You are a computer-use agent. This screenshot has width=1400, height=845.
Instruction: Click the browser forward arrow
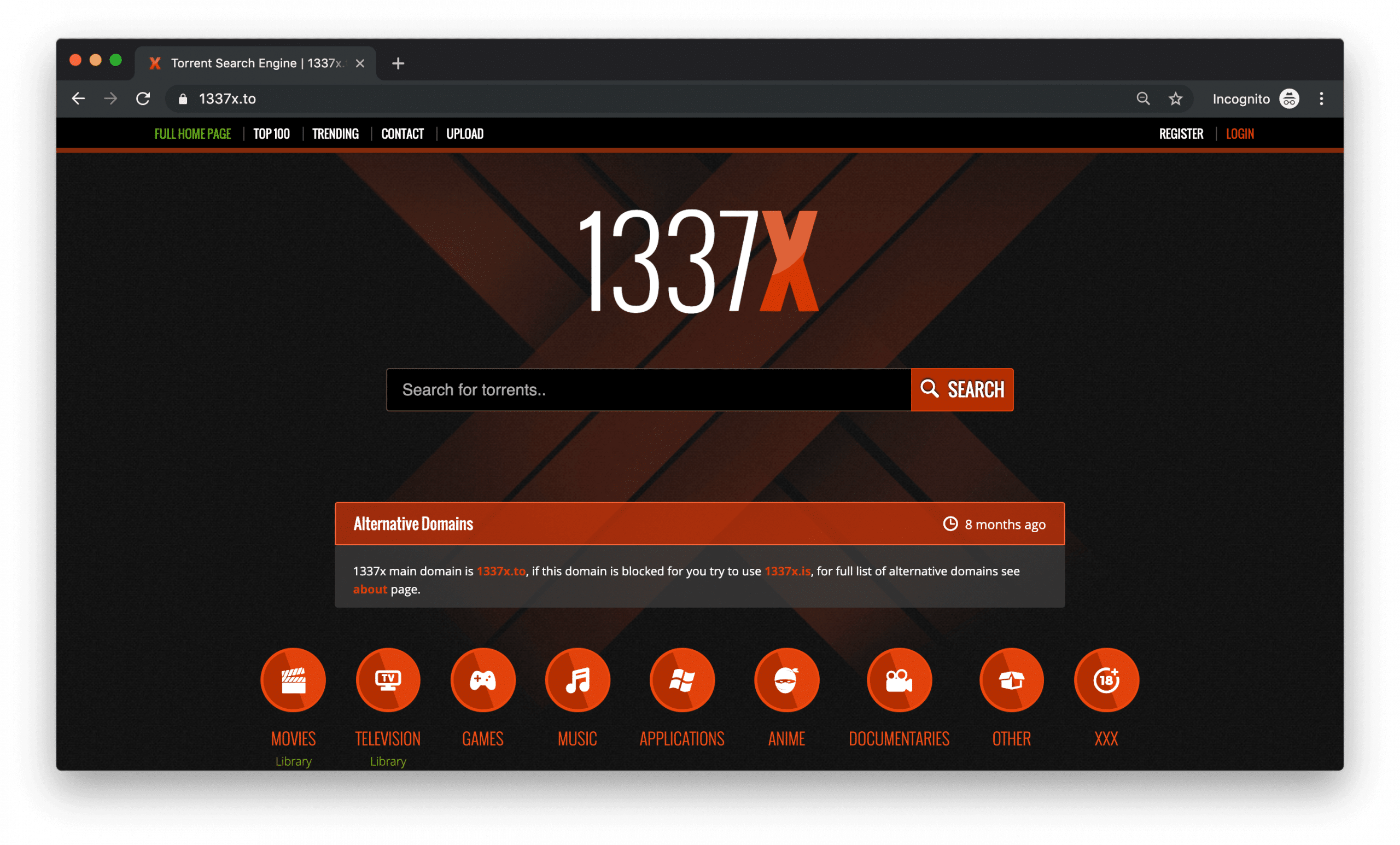point(111,99)
